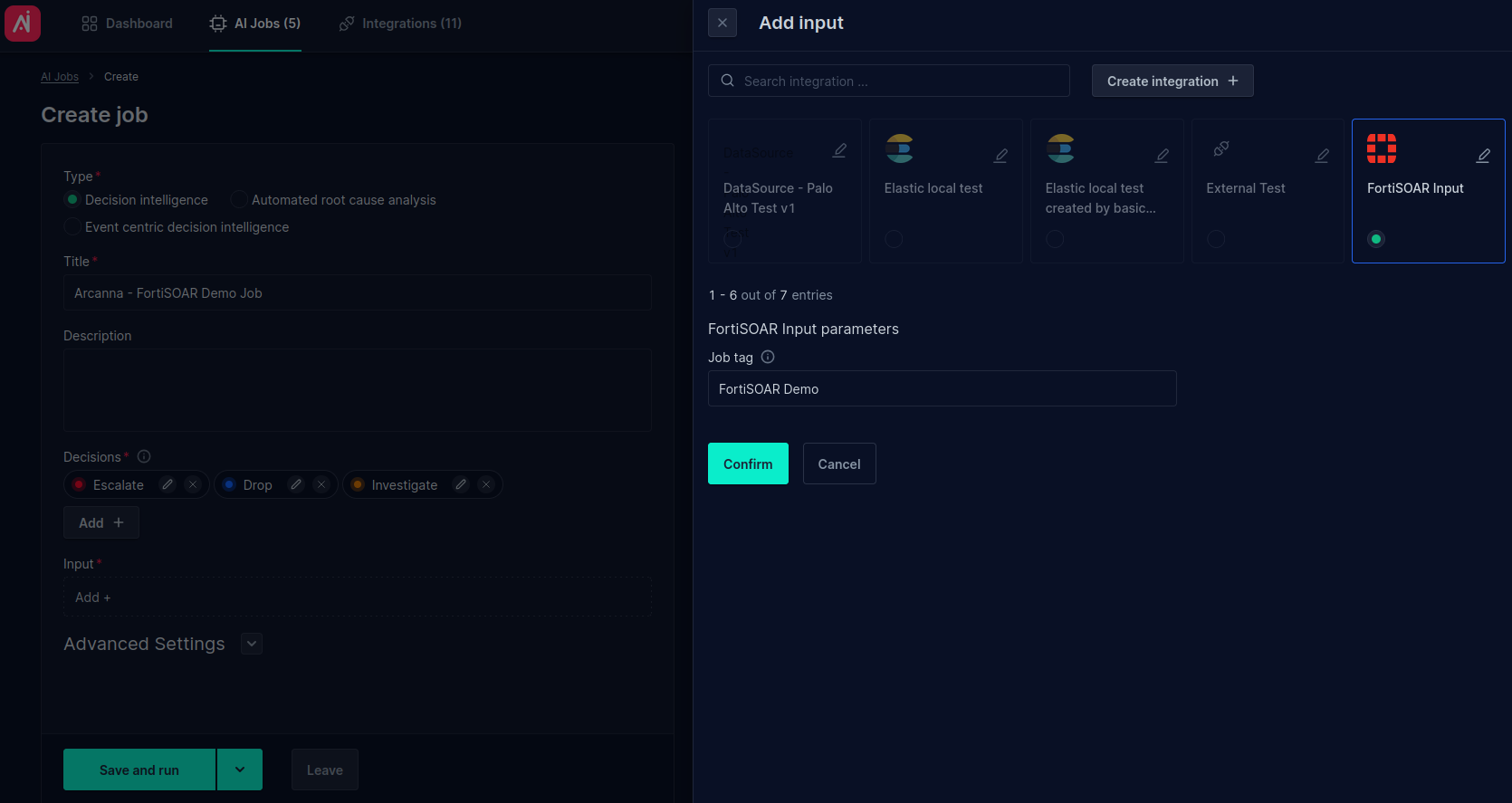The image size is (1512, 803).
Task: Go to AI Jobs breadcrumb link
Action: click(x=60, y=77)
